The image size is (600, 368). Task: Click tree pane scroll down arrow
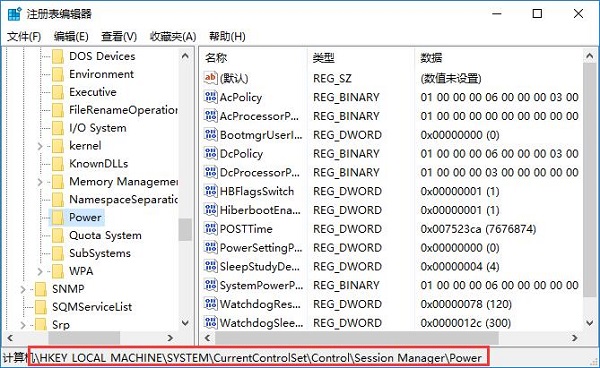(x=185, y=323)
